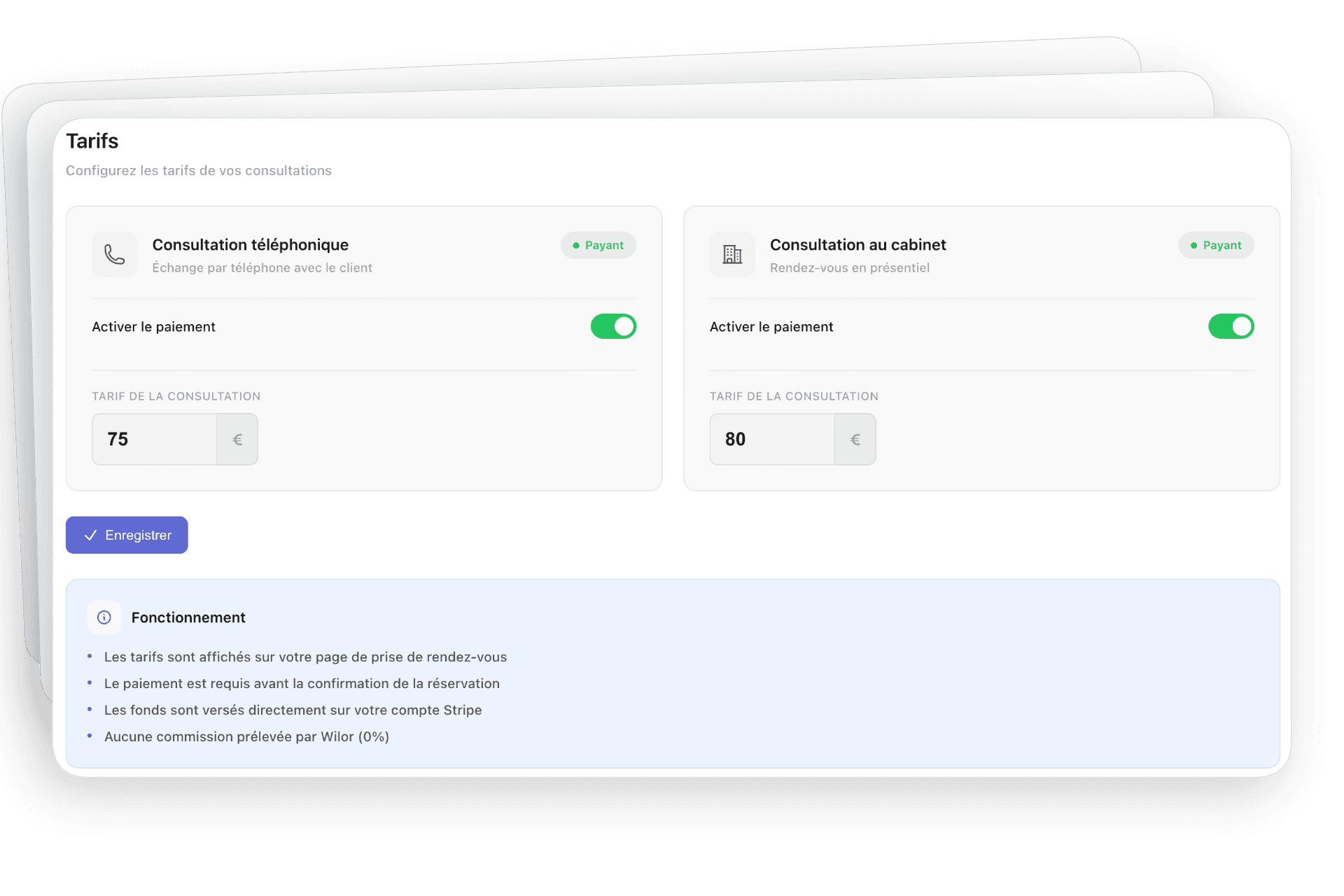Click the building icon for Consultation au cabinet
Screen dimensions: 1344x896
tap(732, 254)
